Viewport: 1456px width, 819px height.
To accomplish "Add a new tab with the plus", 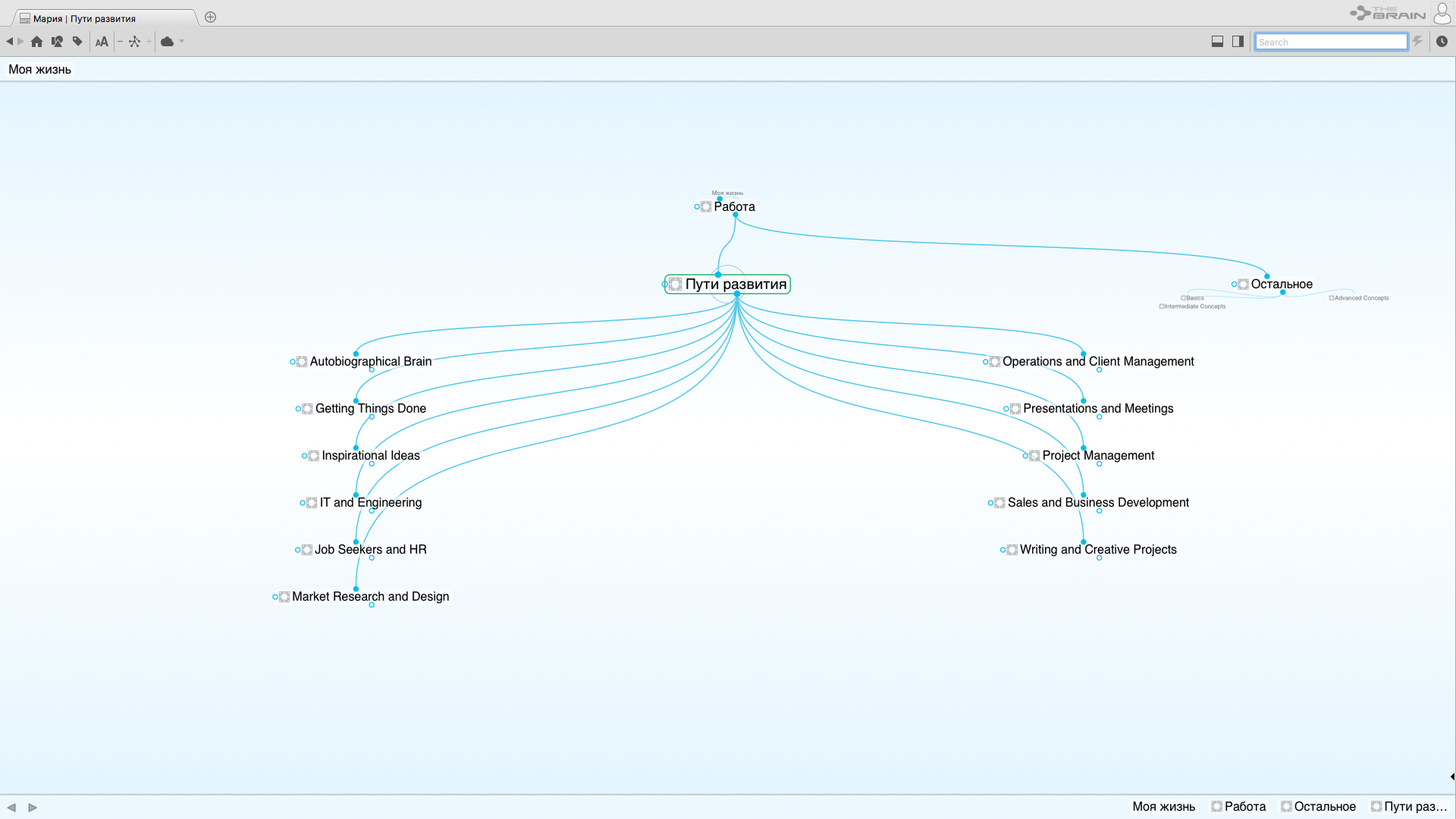I will (x=211, y=17).
